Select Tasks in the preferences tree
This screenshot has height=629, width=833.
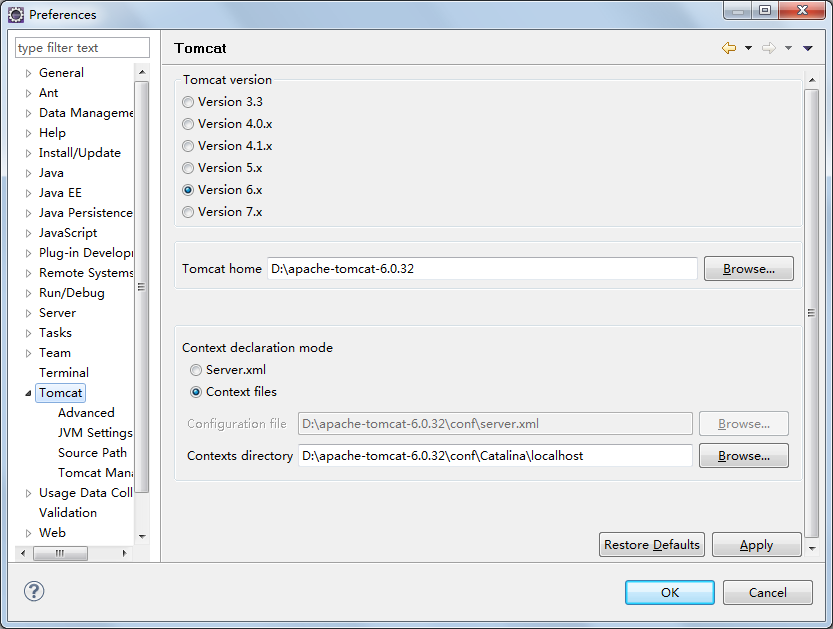click(55, 333)
